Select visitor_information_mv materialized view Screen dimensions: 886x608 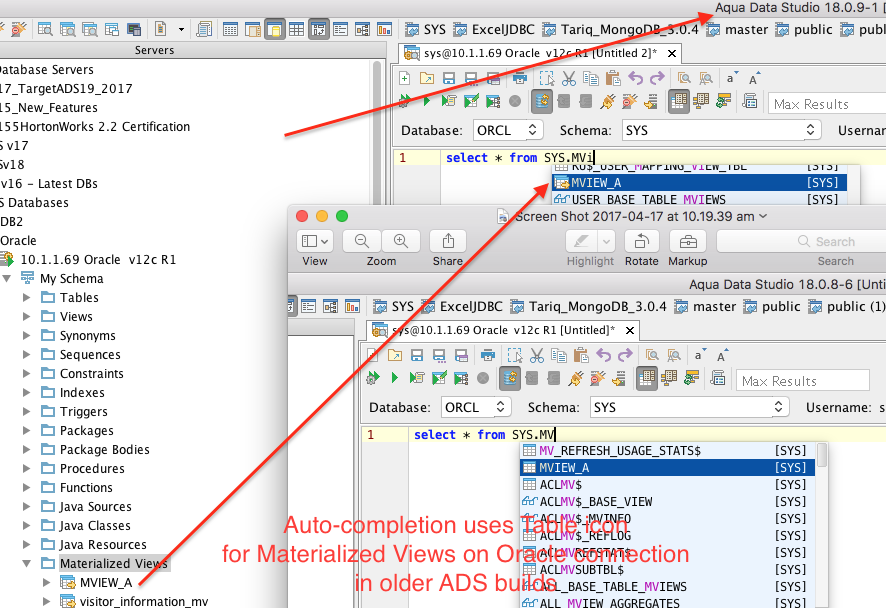(144, 601)
